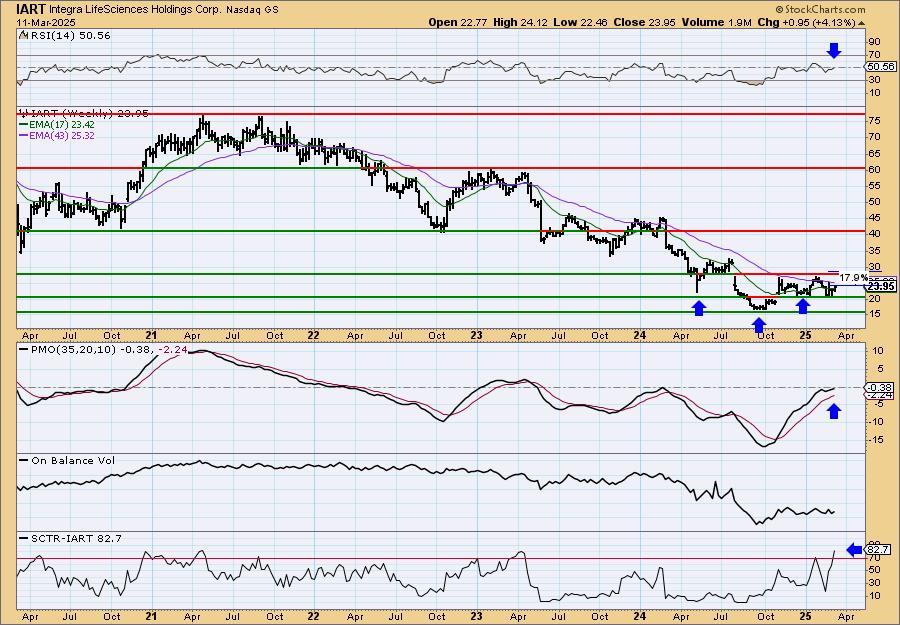Select the 'Close 23.95' header value
This screenshot has height=625, width=900.
click(x=645, y=22)
